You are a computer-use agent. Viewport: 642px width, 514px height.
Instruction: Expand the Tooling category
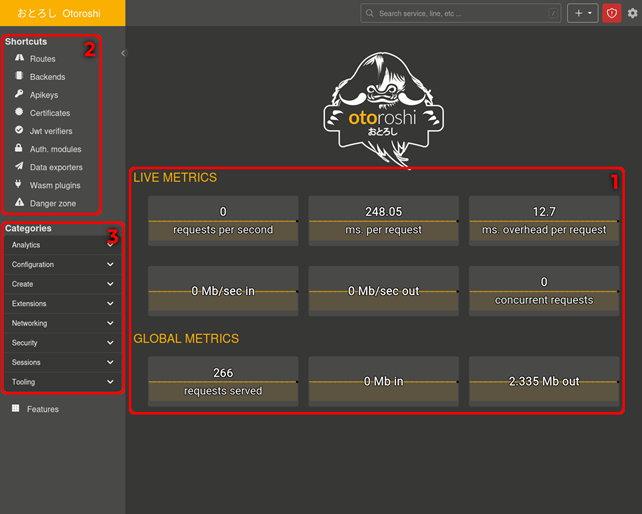click(x=63, y=382)
